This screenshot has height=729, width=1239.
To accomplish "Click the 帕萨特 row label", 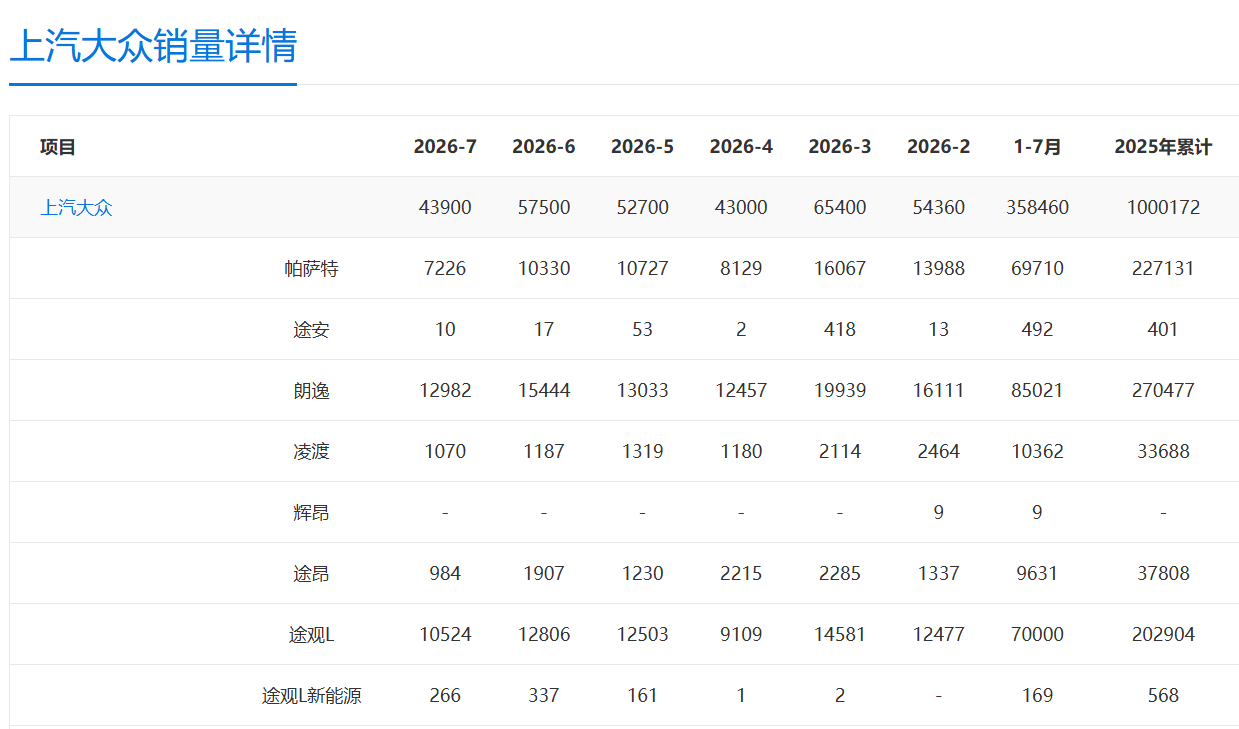I will tap(311, 269).
